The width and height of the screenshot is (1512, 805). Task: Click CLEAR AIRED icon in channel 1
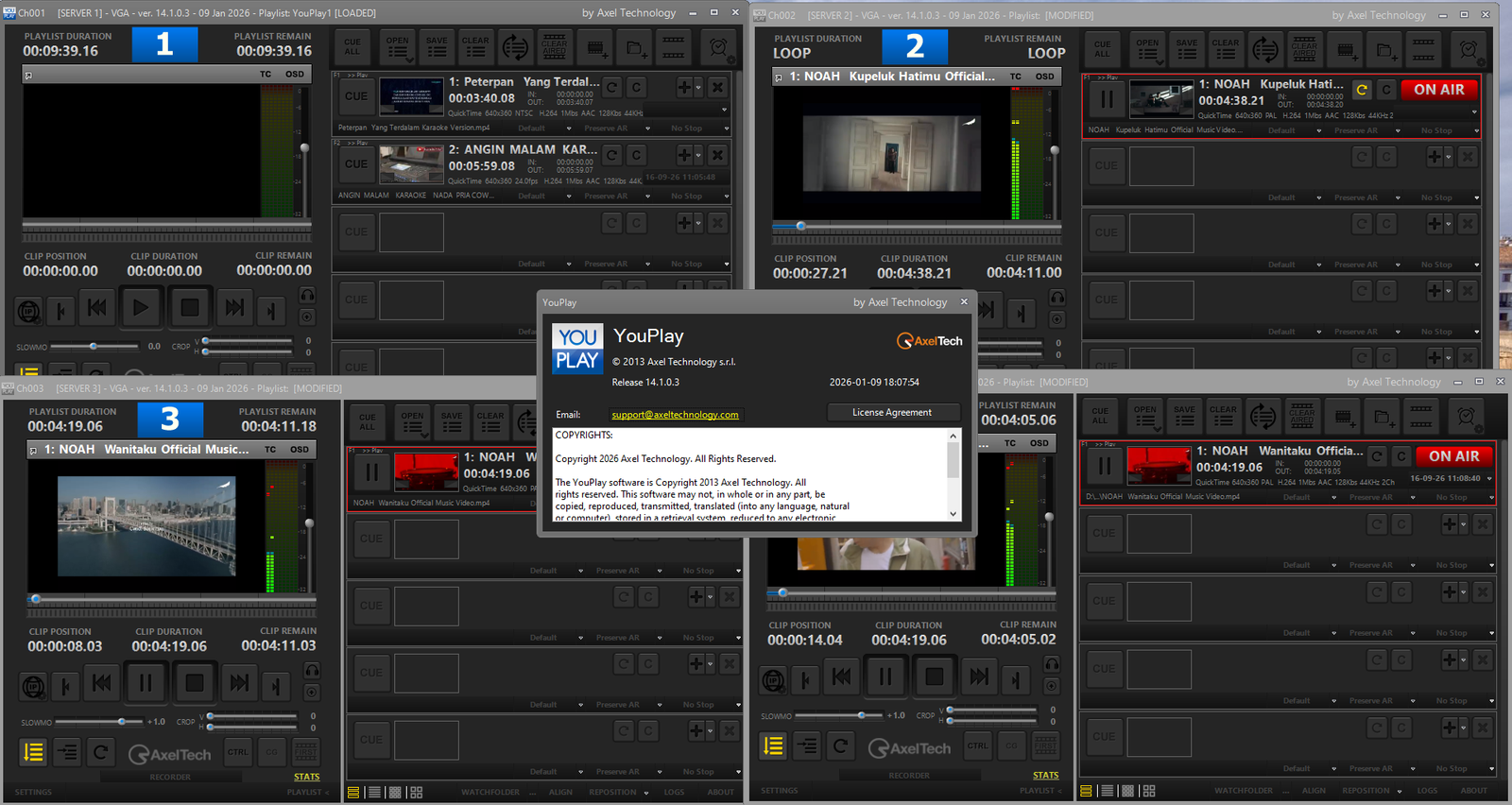point(555,46)
